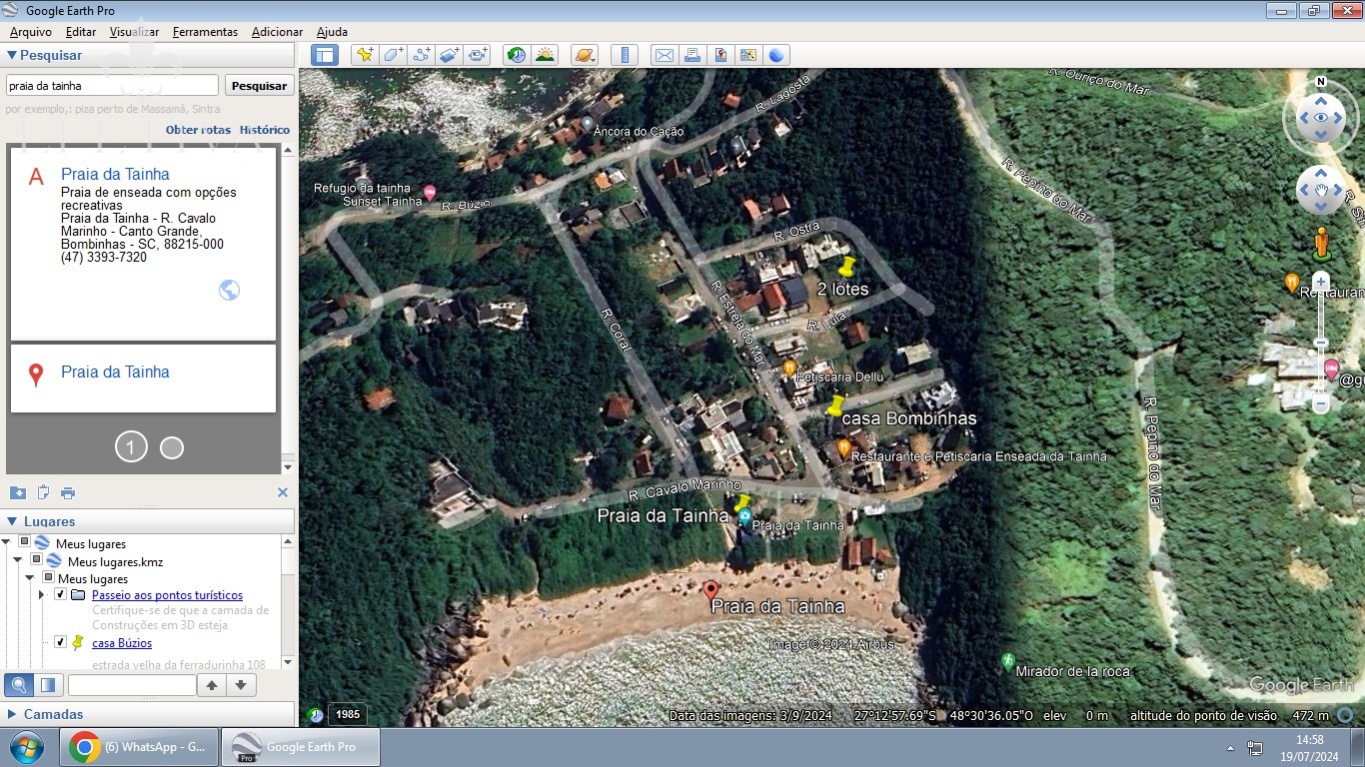Click the magnifier search icon in Places panel

coord(19,685)
